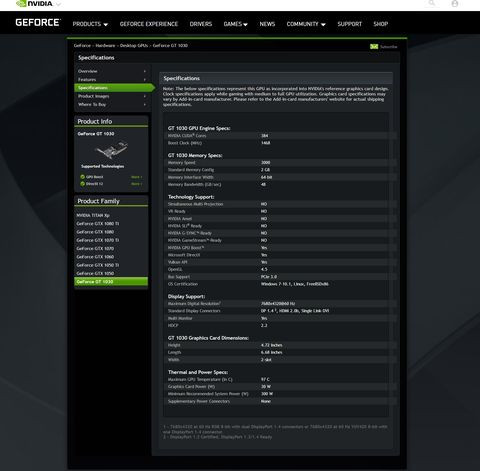Screen dimensions: 480x471
Task: Click More link next to GPU Boost
Action: [136, 177]
